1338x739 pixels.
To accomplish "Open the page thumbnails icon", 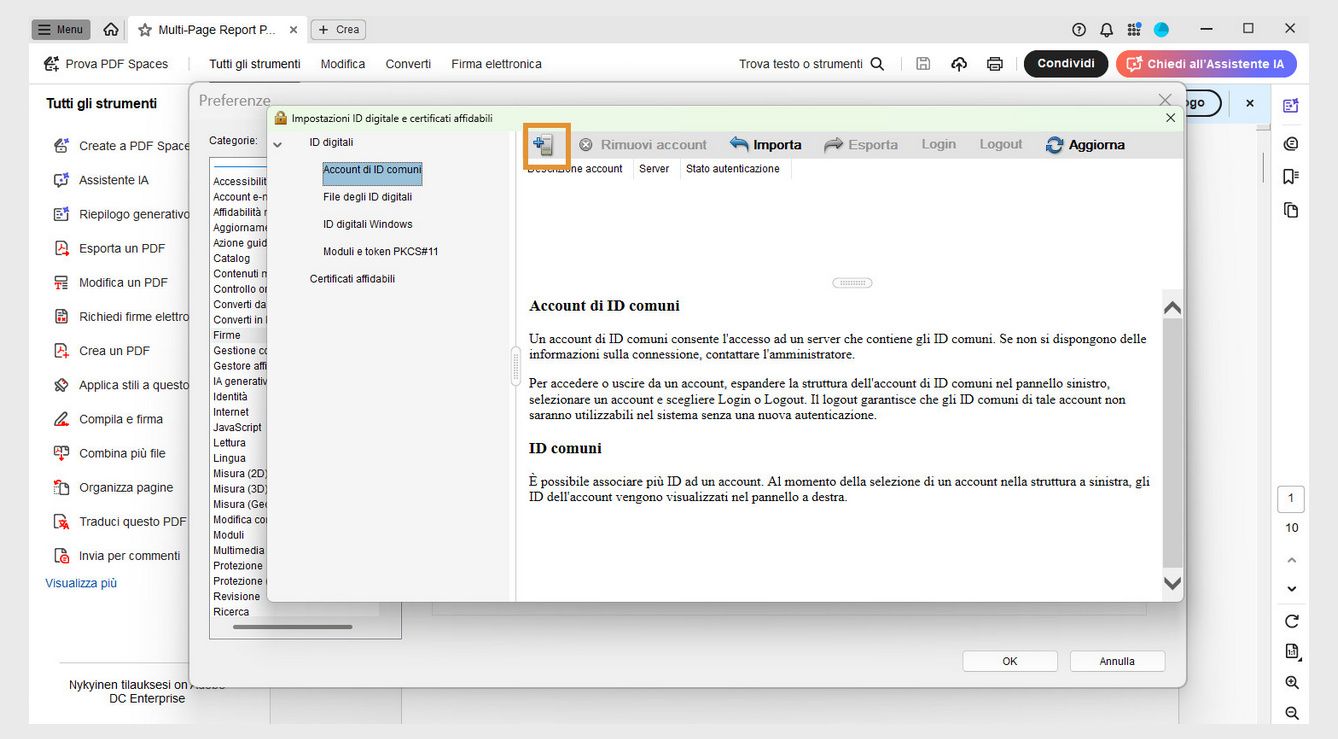I will pos(1290,210).
